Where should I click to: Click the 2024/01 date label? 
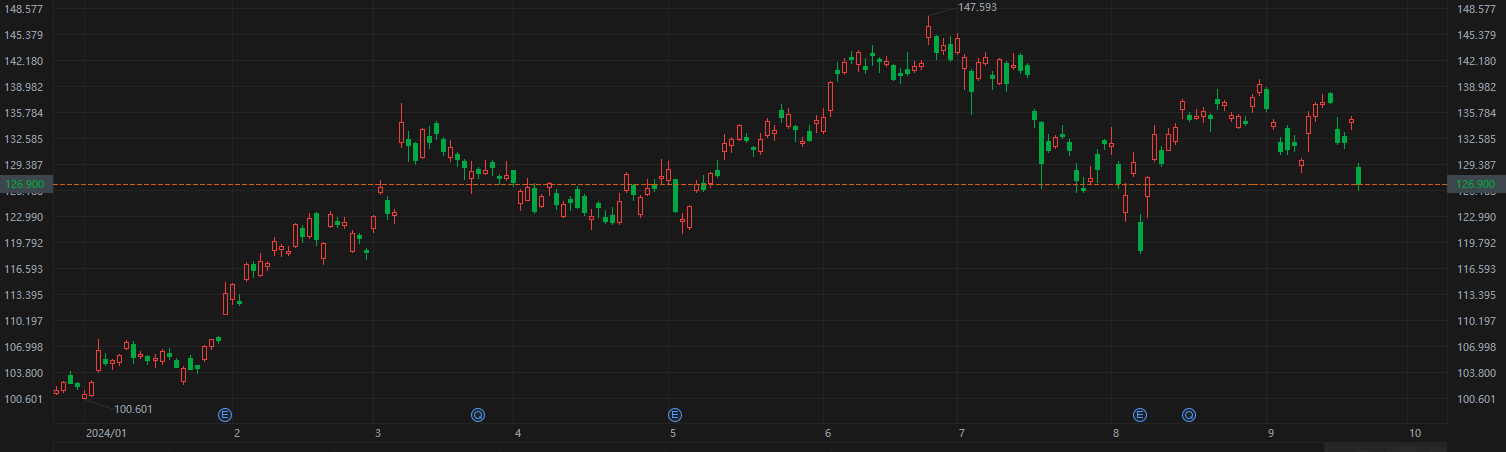[106, 433]
